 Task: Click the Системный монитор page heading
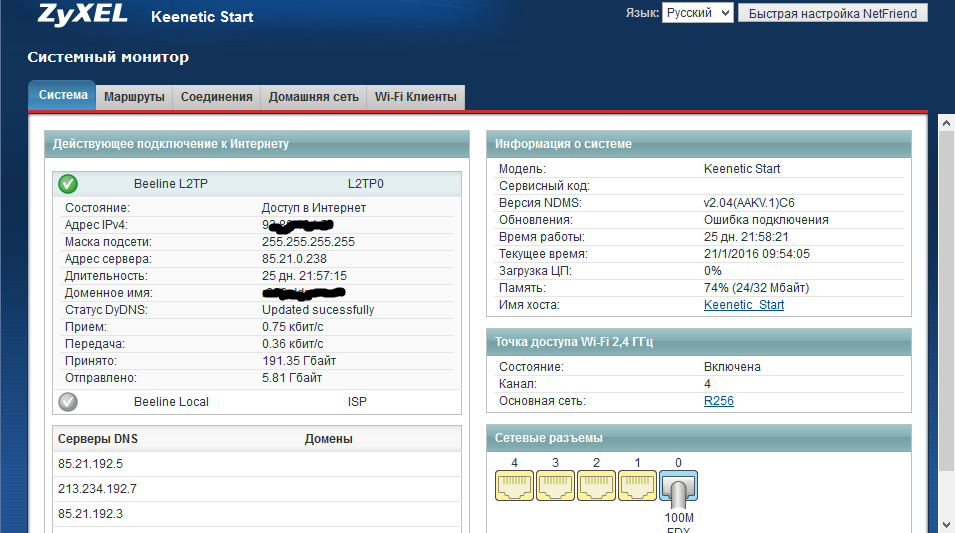tap(108, 57)
